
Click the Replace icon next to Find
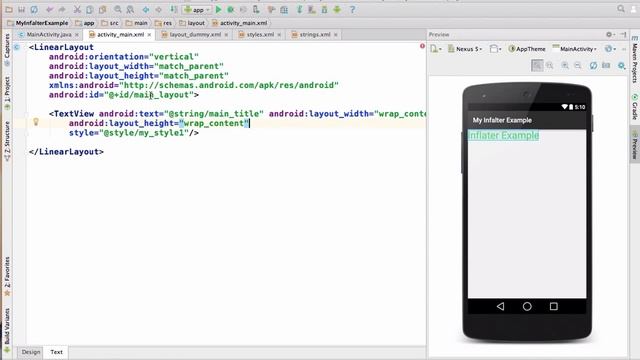(130, 9)
